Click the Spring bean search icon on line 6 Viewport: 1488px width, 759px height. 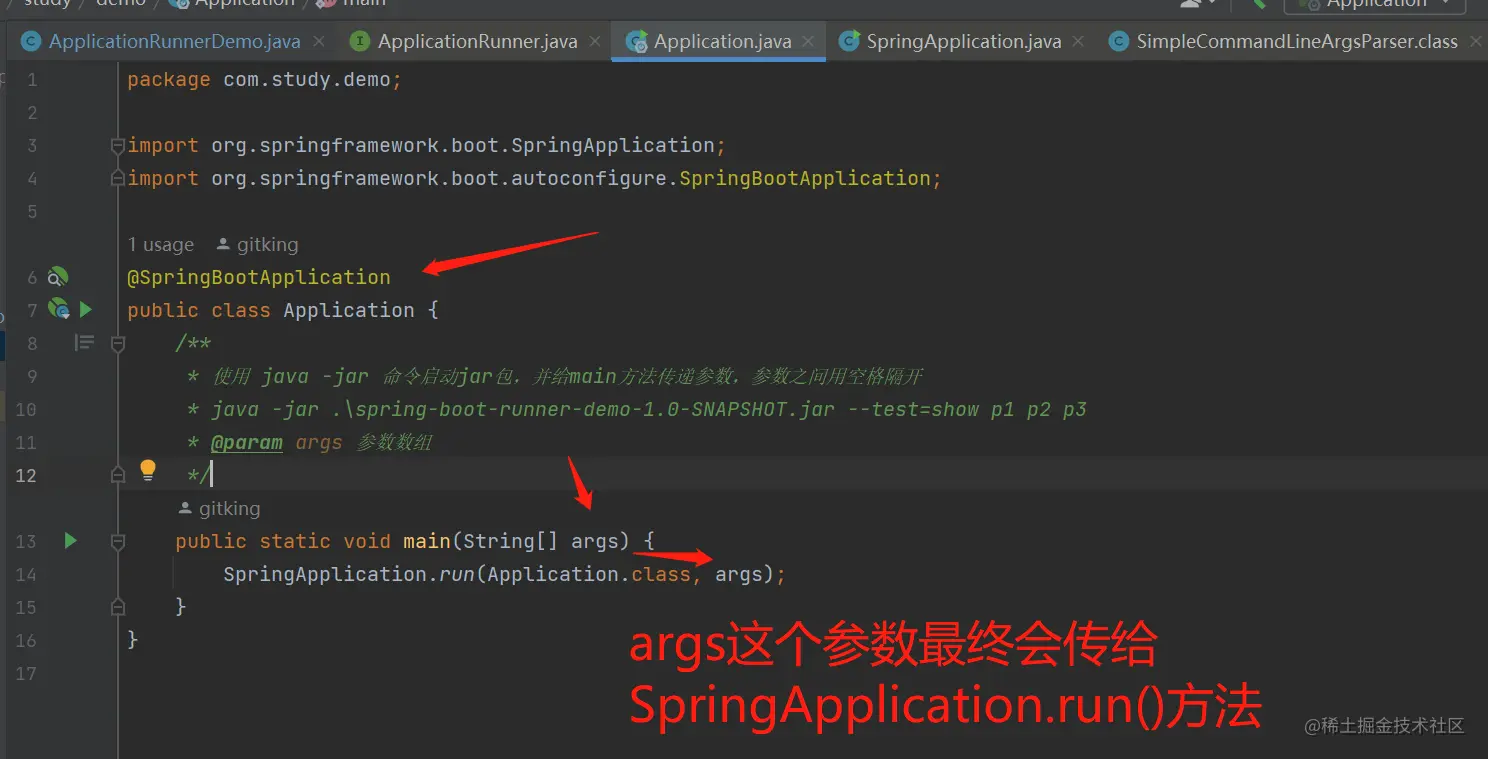[58, 277]
